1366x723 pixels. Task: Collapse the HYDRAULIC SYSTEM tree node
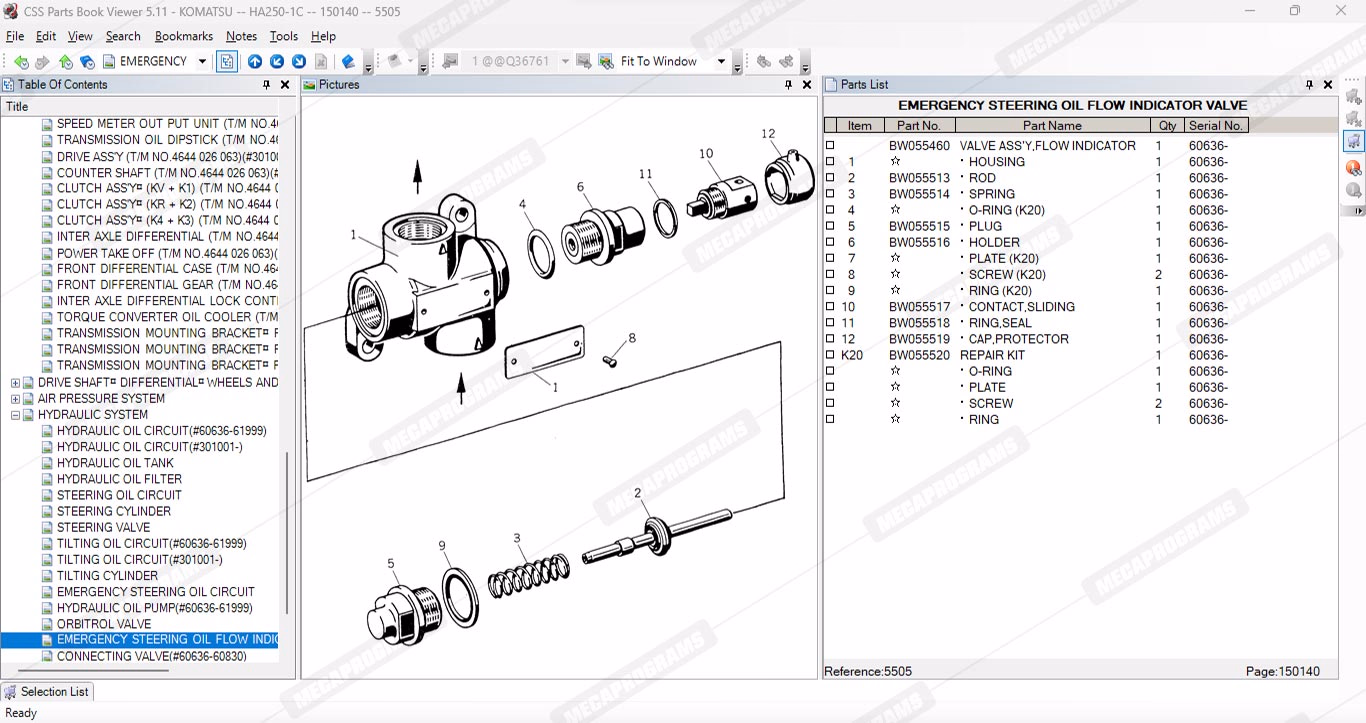[x=15, y=415]
